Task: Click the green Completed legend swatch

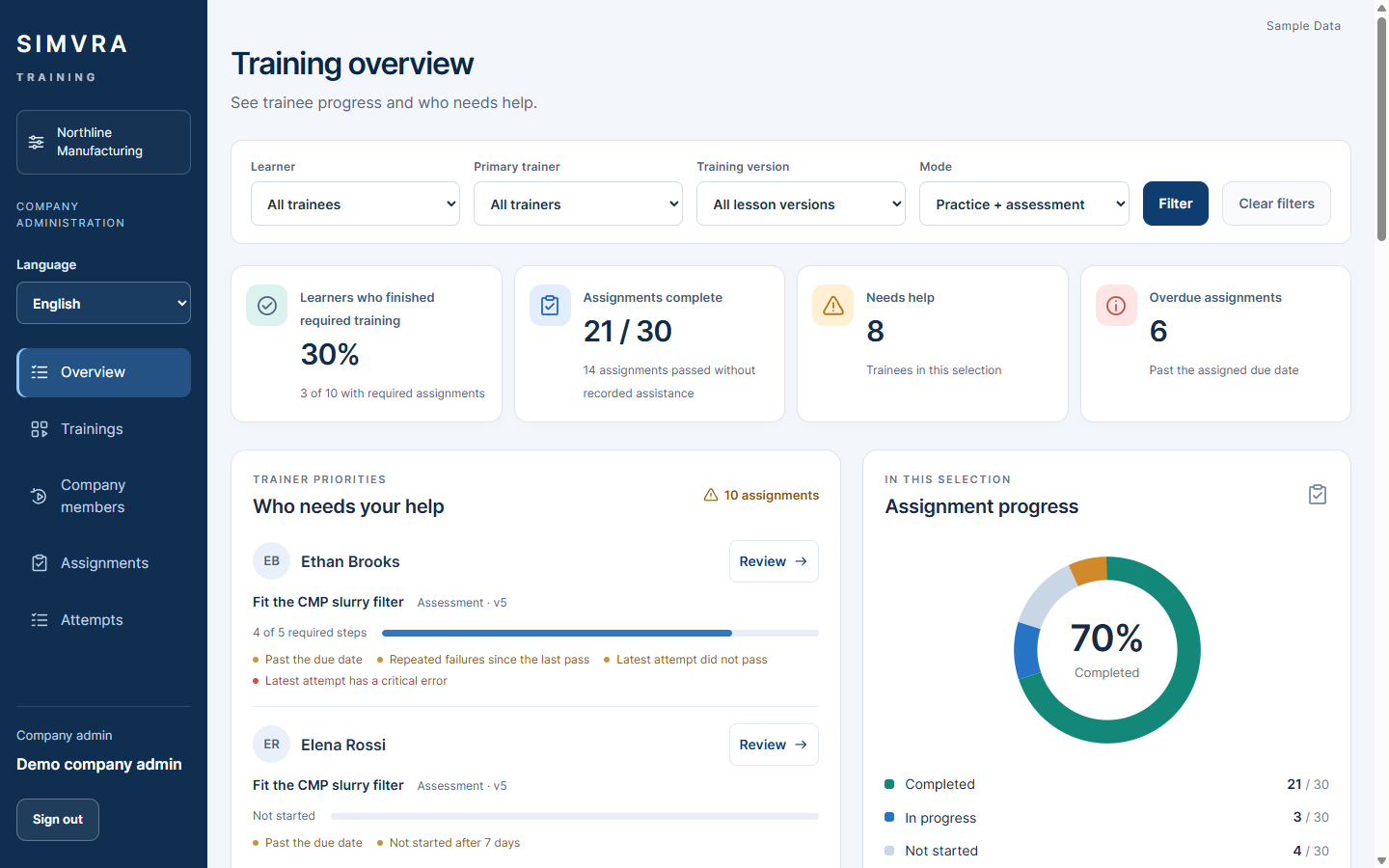Action: click(x=889, y=784)
